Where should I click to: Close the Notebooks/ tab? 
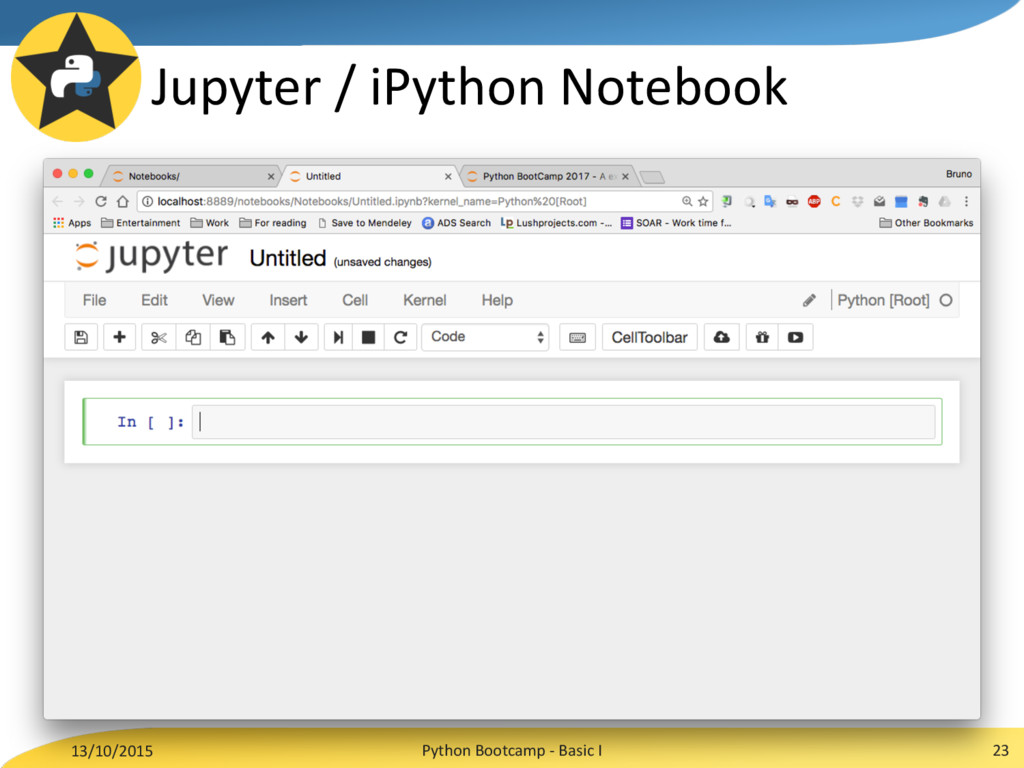click(x=271, y=176)
